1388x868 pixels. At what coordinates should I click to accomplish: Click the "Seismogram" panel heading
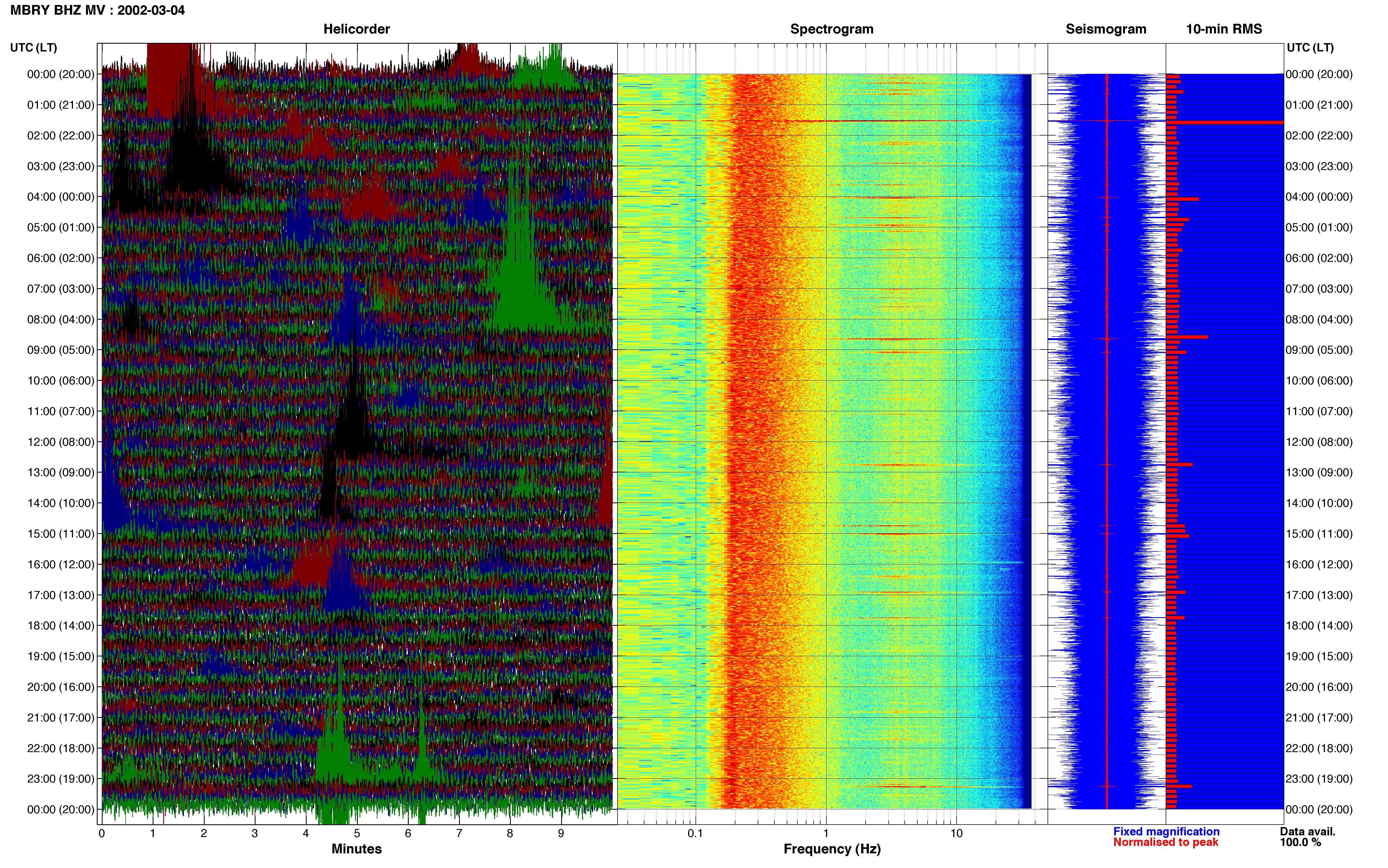(1106, 29)
